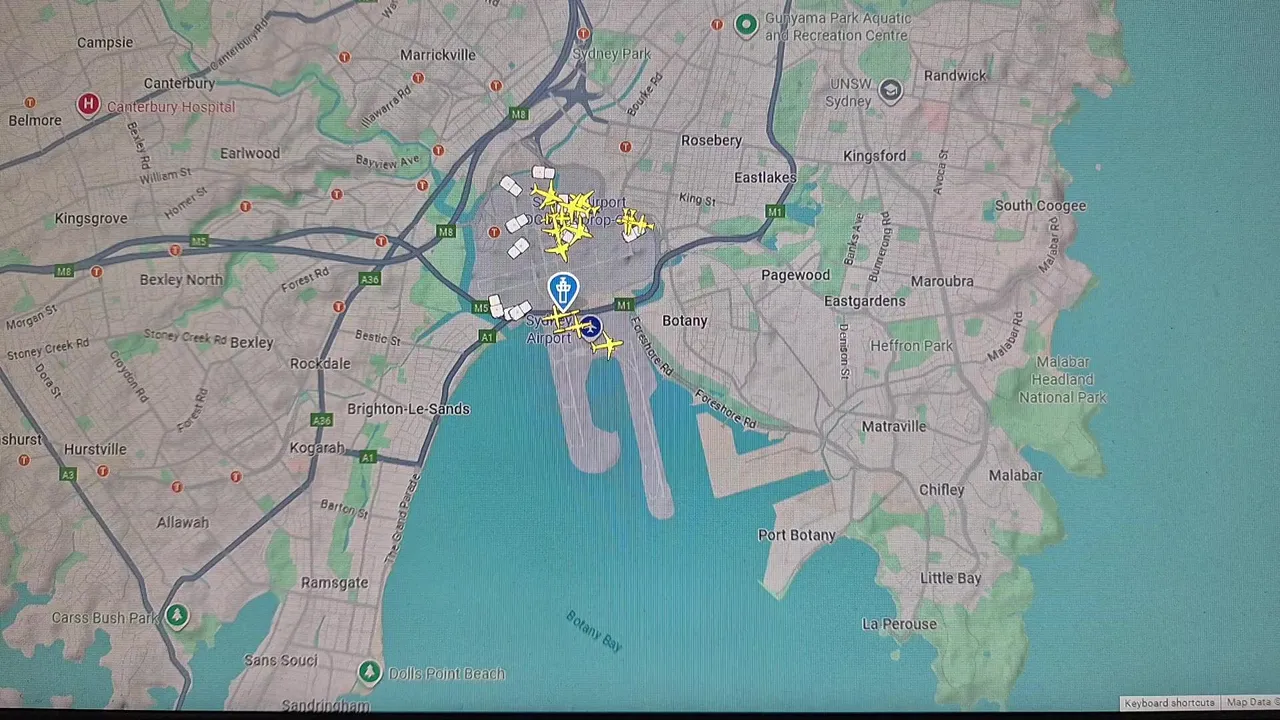Image resolution: width=1280 pixels, height=720 pixels.
Task: Click station marker above Rosebery label
Action: pyautogui.click(x=626, y=147)
